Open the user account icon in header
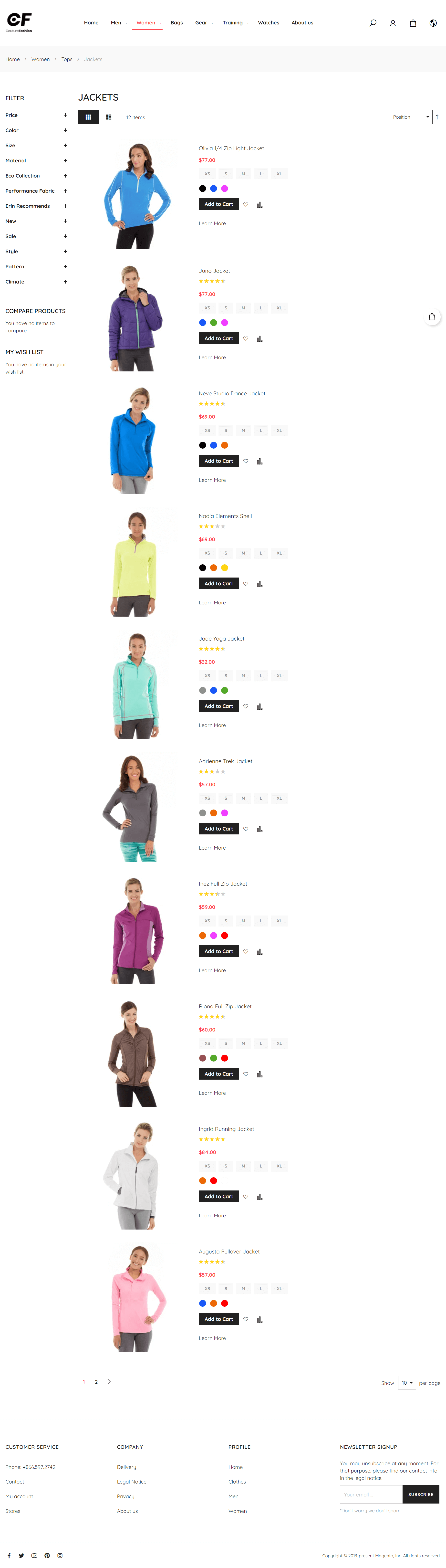 pyautogui.click(x=393, y=23)
